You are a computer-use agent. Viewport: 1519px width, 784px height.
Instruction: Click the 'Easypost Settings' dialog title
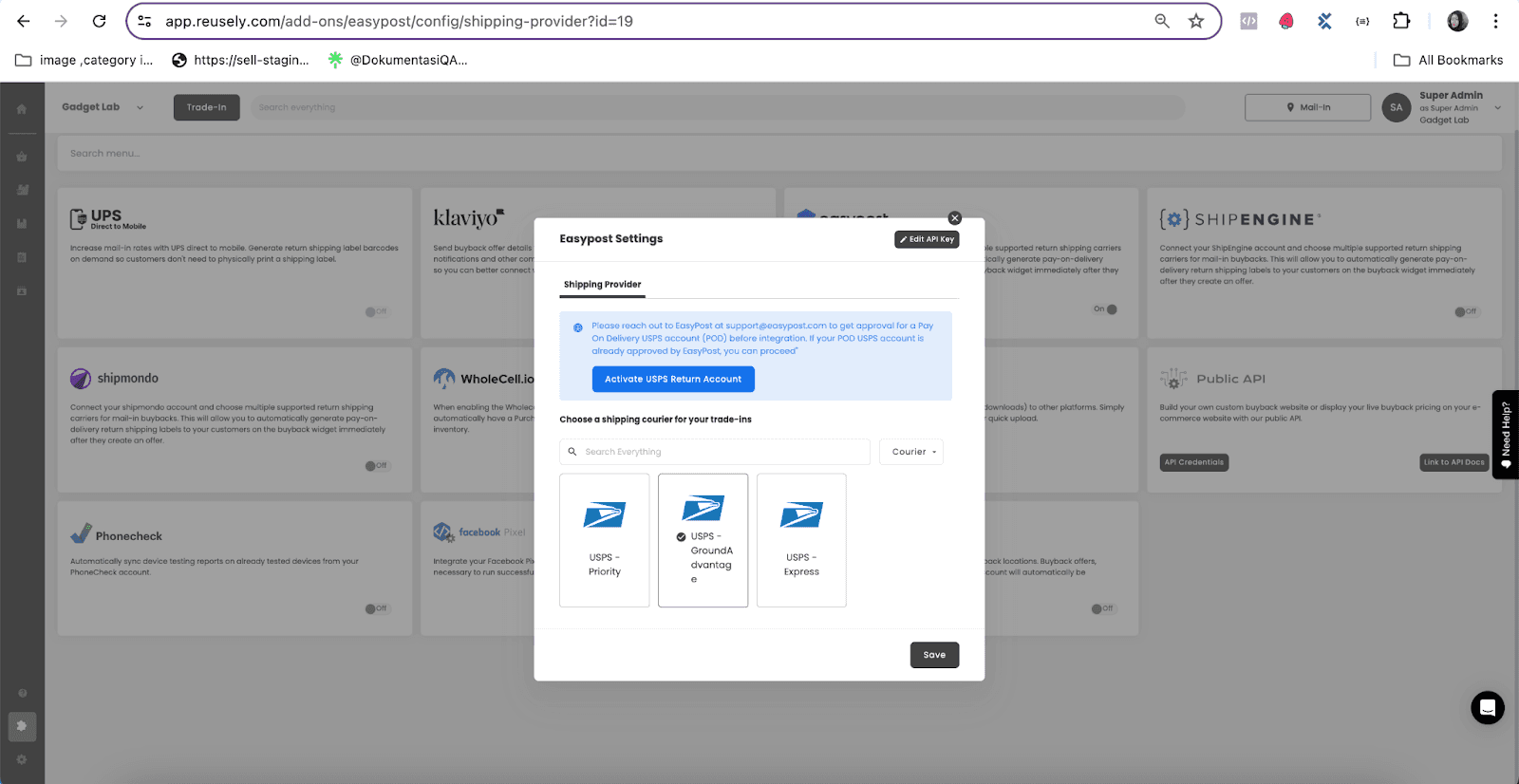coord(611,239)
